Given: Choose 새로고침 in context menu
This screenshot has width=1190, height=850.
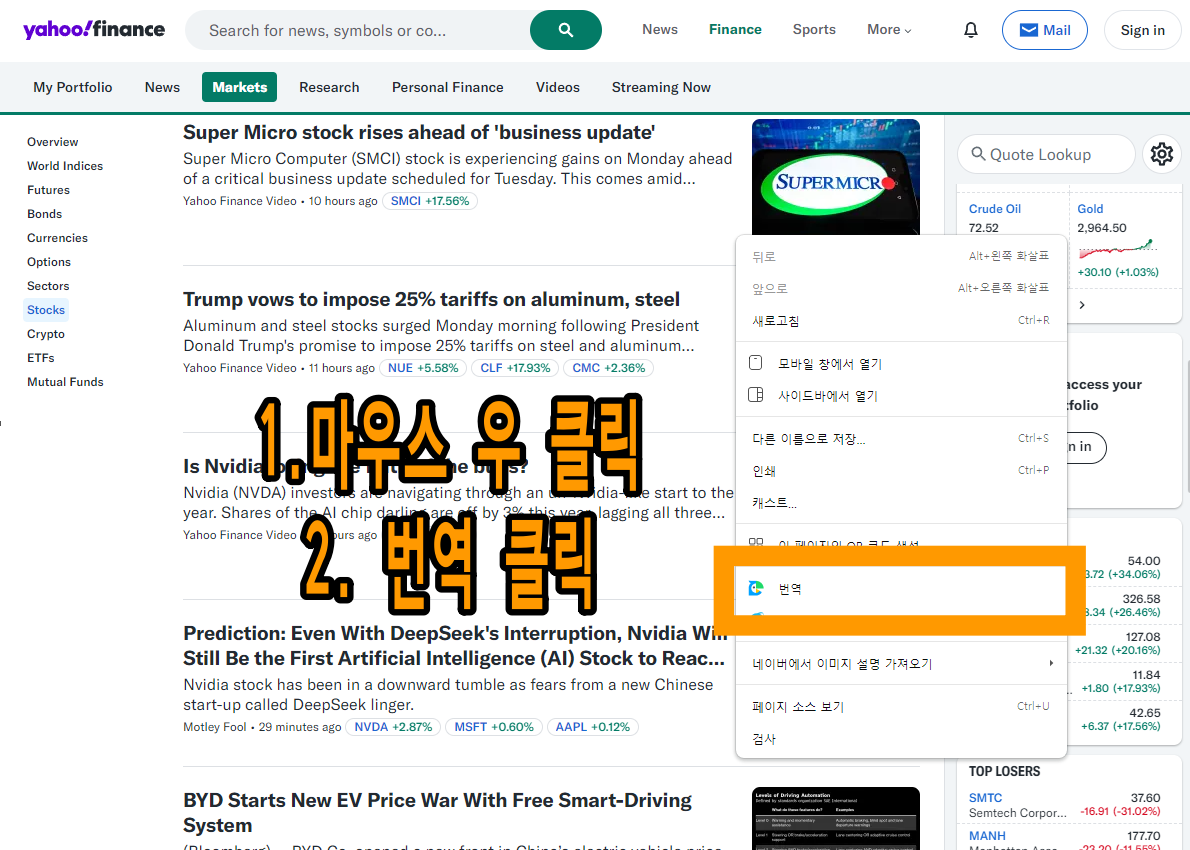Looking at the screenshot, I should point(901,320).
